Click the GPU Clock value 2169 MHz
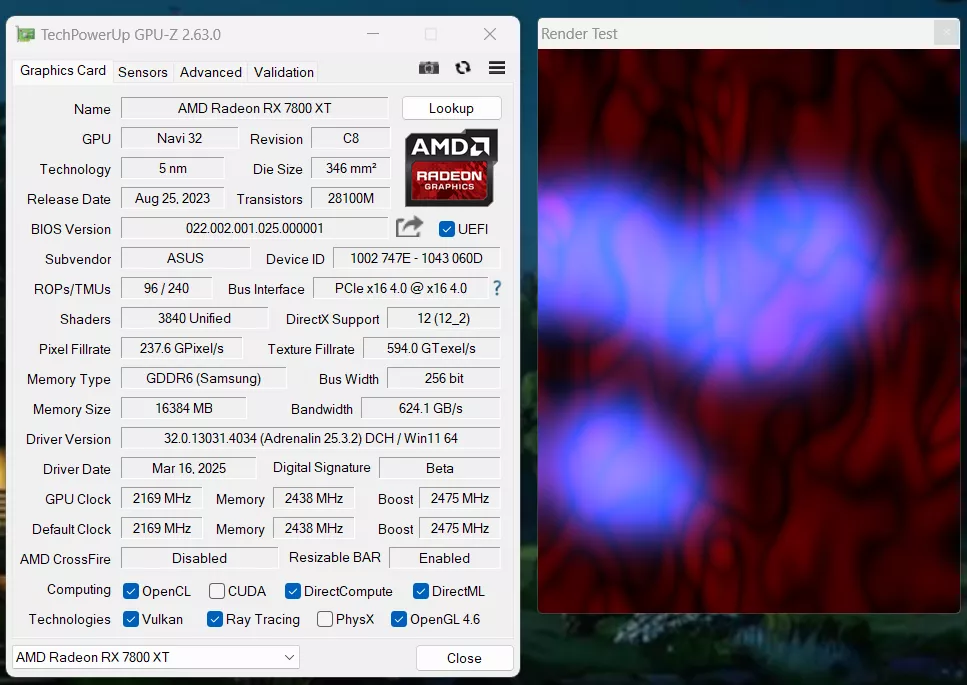This screenshot has width=967, height=685. pos(162,498)
